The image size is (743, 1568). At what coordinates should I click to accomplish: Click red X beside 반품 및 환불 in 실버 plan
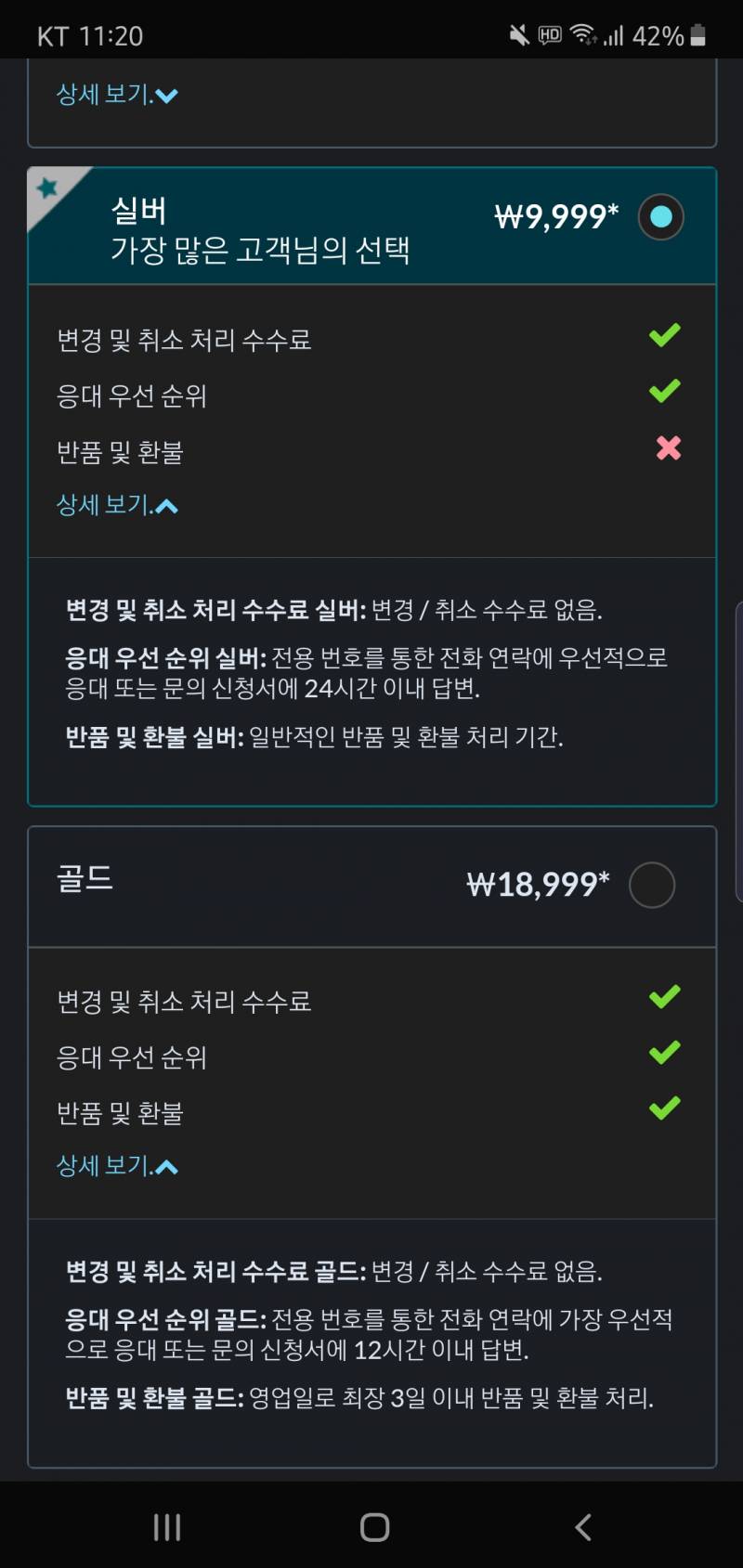coord(667,448)
